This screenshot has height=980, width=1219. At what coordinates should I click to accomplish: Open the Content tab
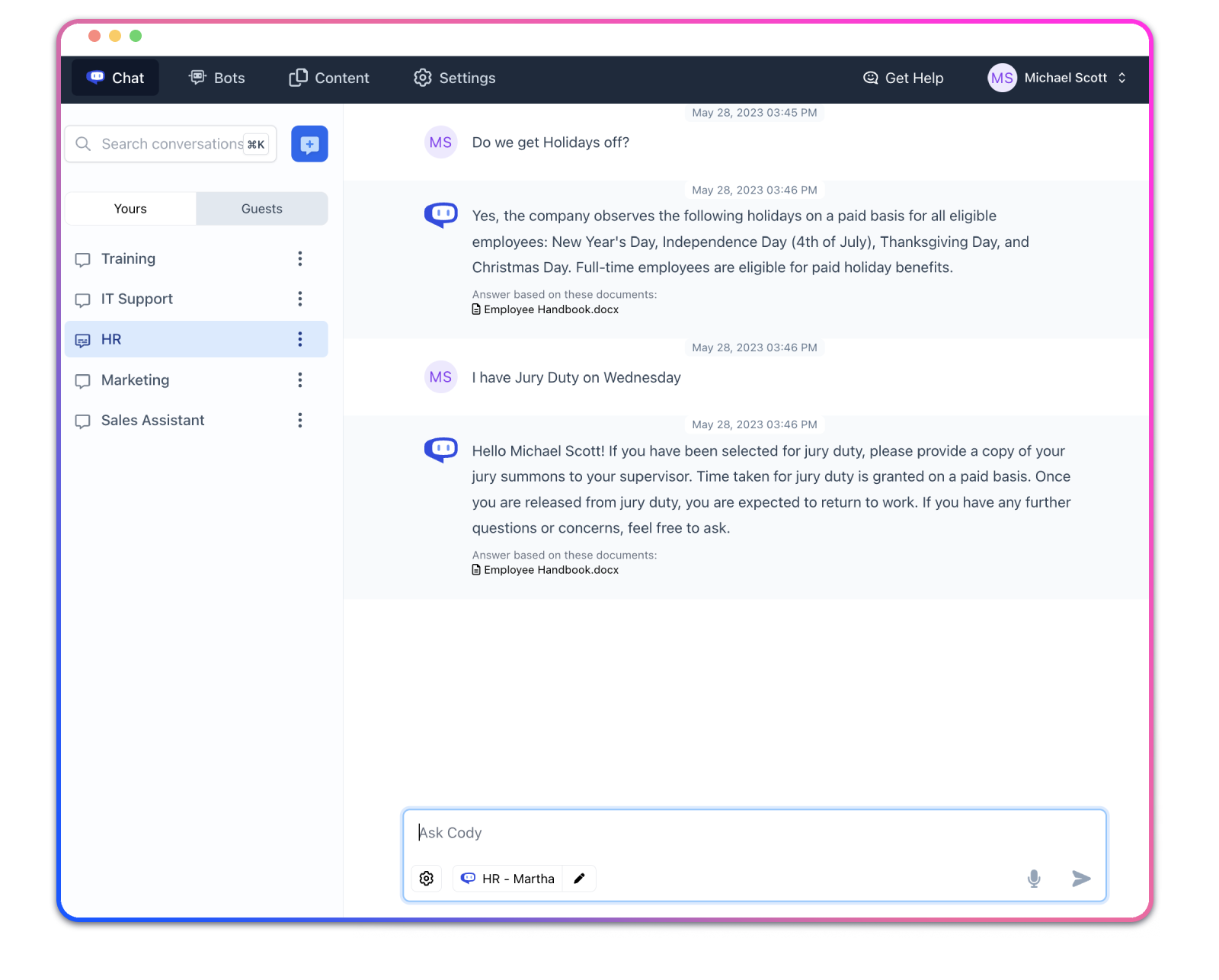329,78
